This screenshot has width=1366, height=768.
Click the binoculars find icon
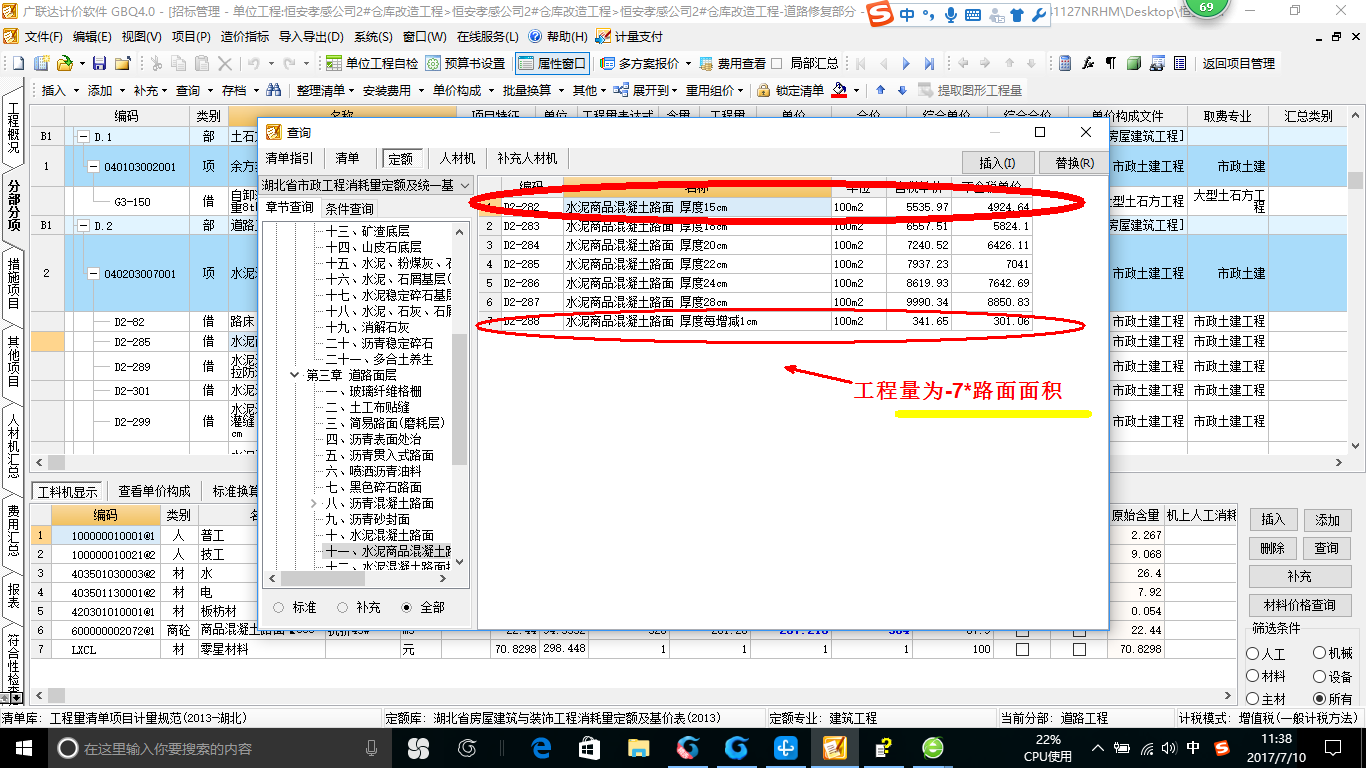click(x=273, y=90)
